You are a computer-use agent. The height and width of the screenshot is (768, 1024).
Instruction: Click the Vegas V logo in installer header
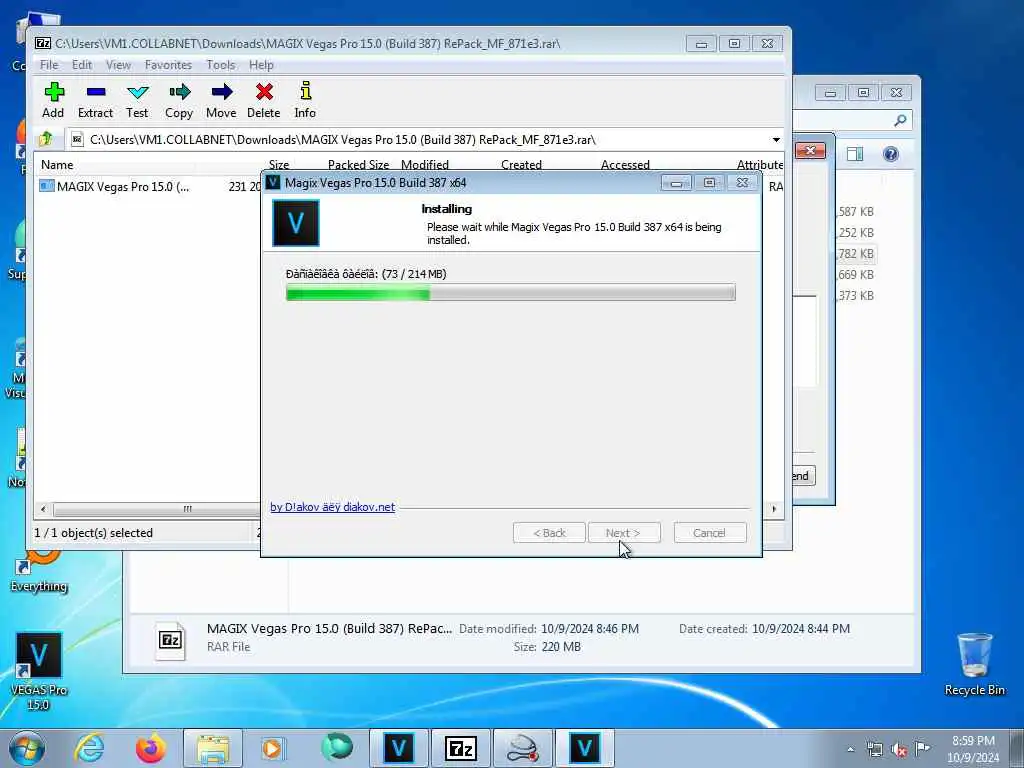tap(296, 223)
